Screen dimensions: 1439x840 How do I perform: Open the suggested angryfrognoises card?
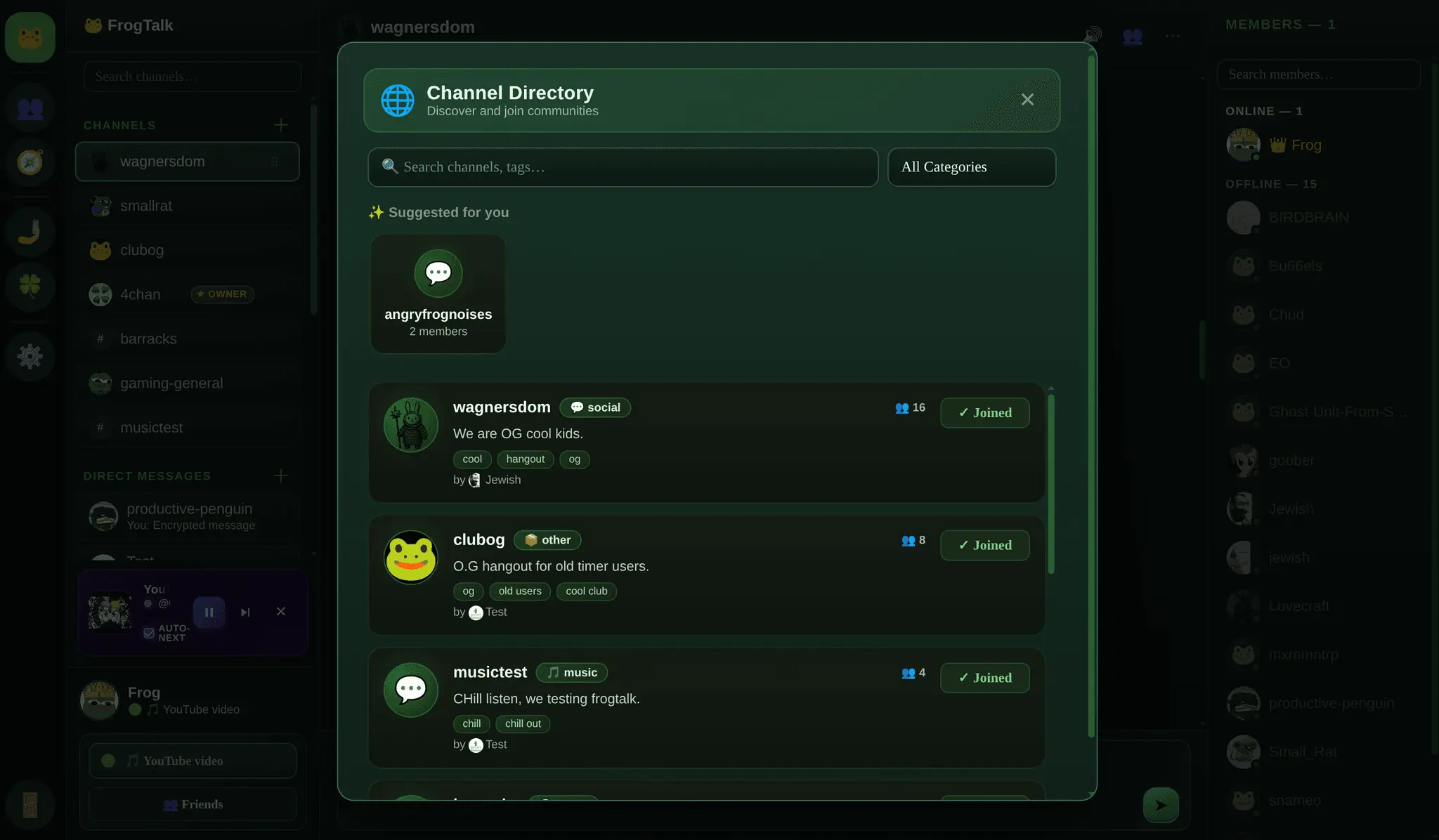438,294
